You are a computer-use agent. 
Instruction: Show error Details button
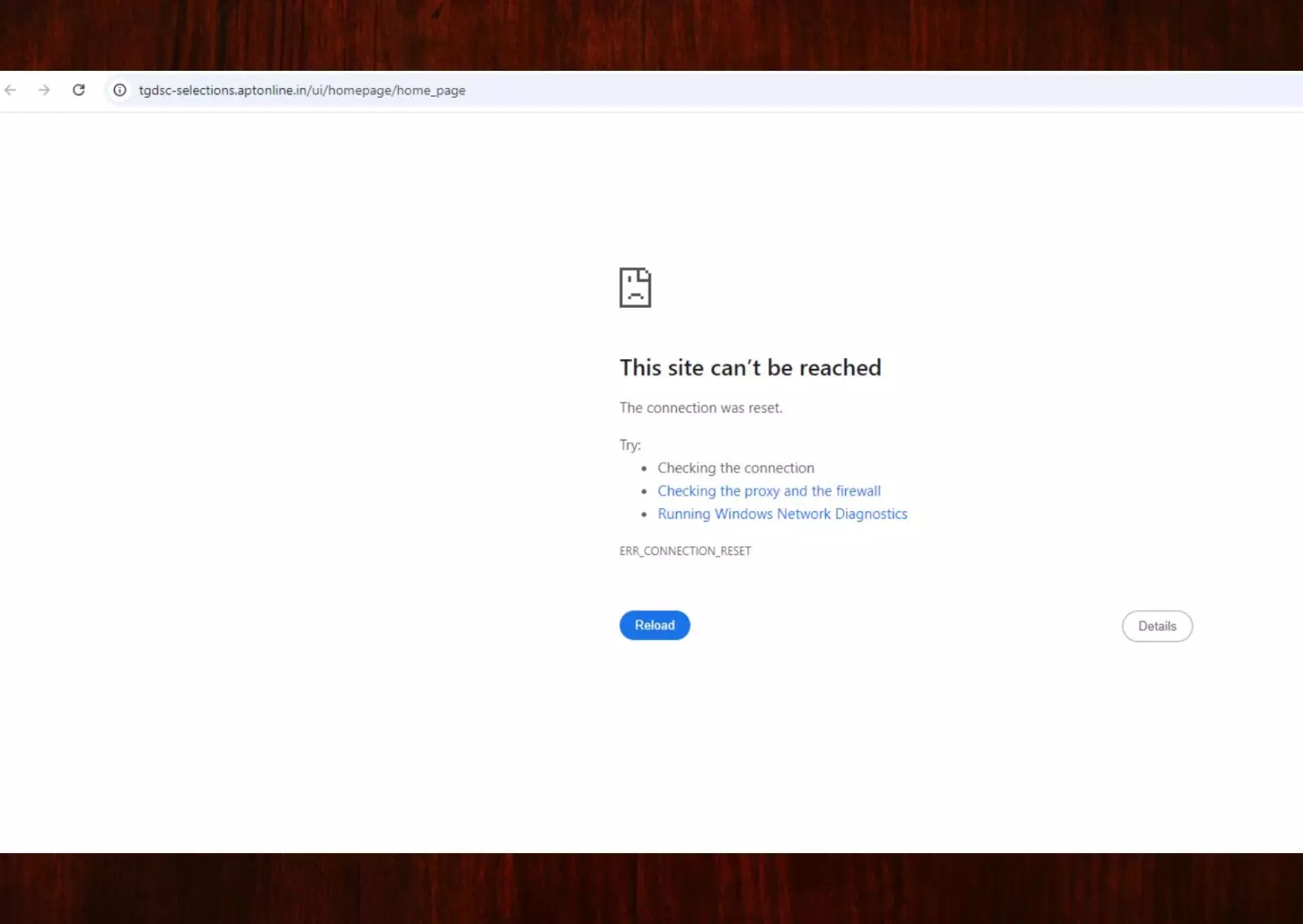coord(1157,626)
